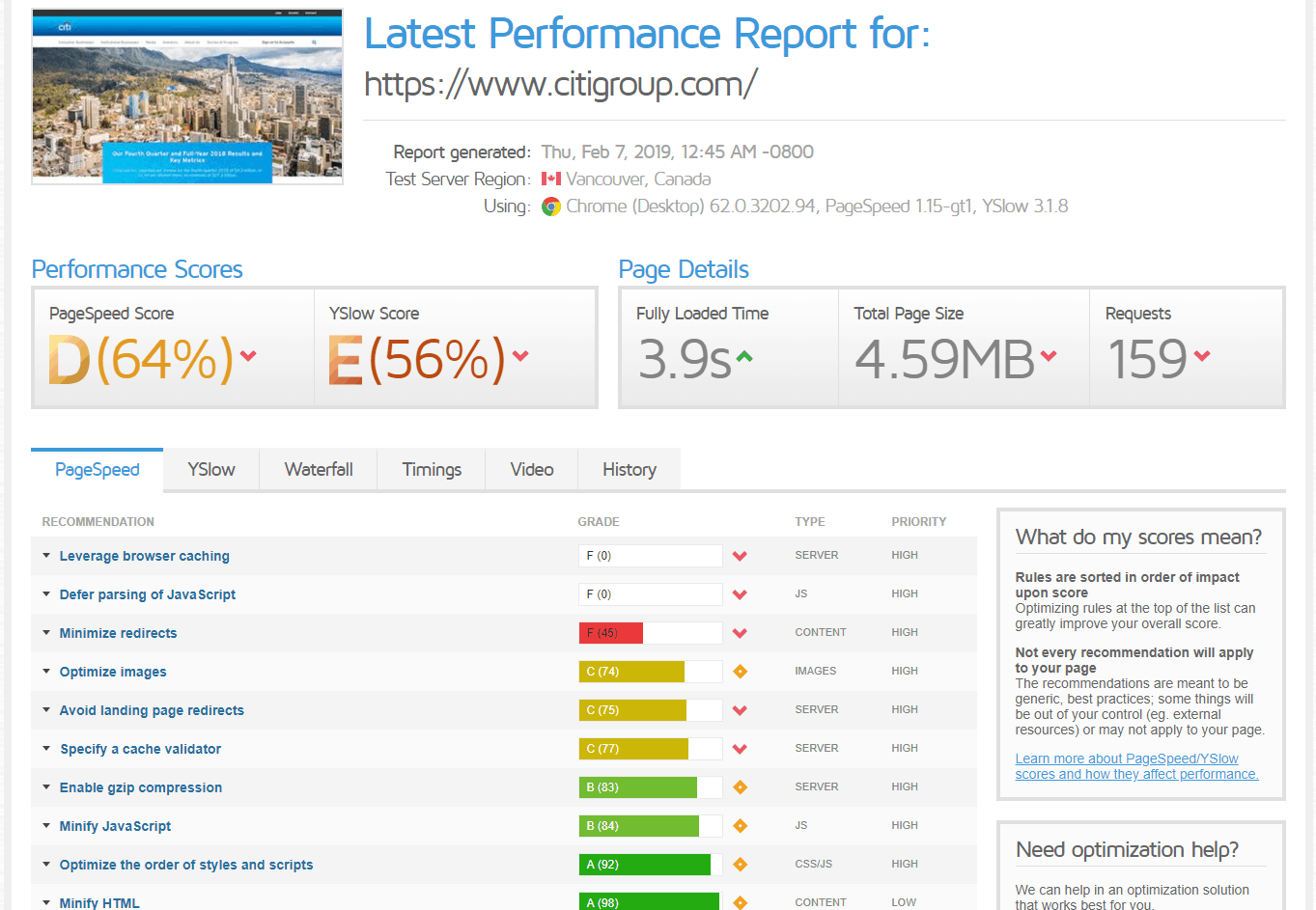This screenshot has width=1316, height=910.
Task: Click the Chrome browser icon
Action: (x=551, y=207)
